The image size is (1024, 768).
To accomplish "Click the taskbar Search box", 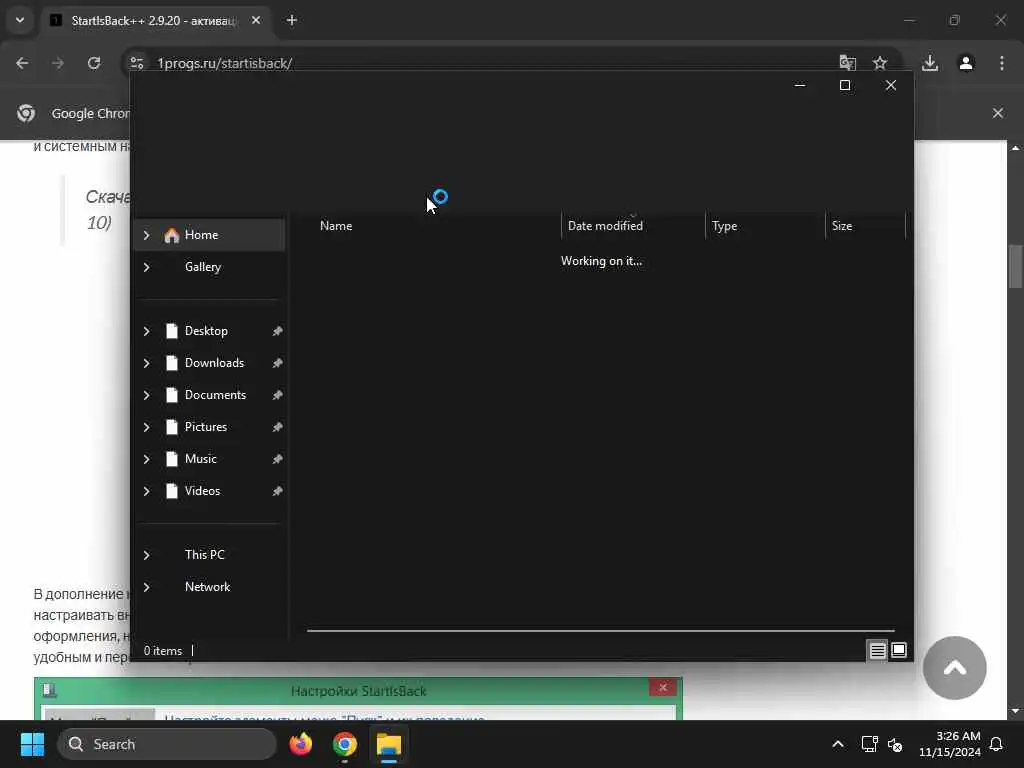I will coord(167,744).
